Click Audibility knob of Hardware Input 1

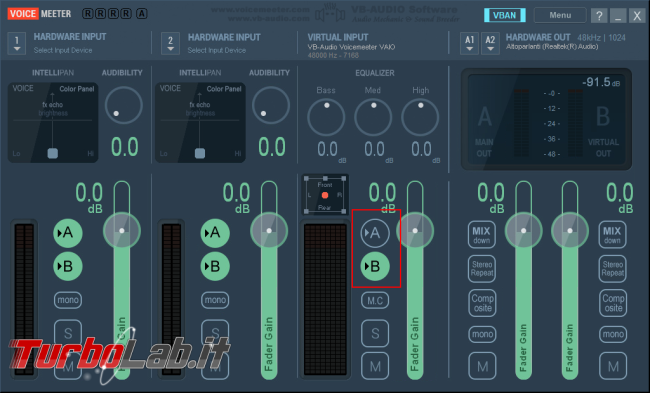tap(124, 105)
